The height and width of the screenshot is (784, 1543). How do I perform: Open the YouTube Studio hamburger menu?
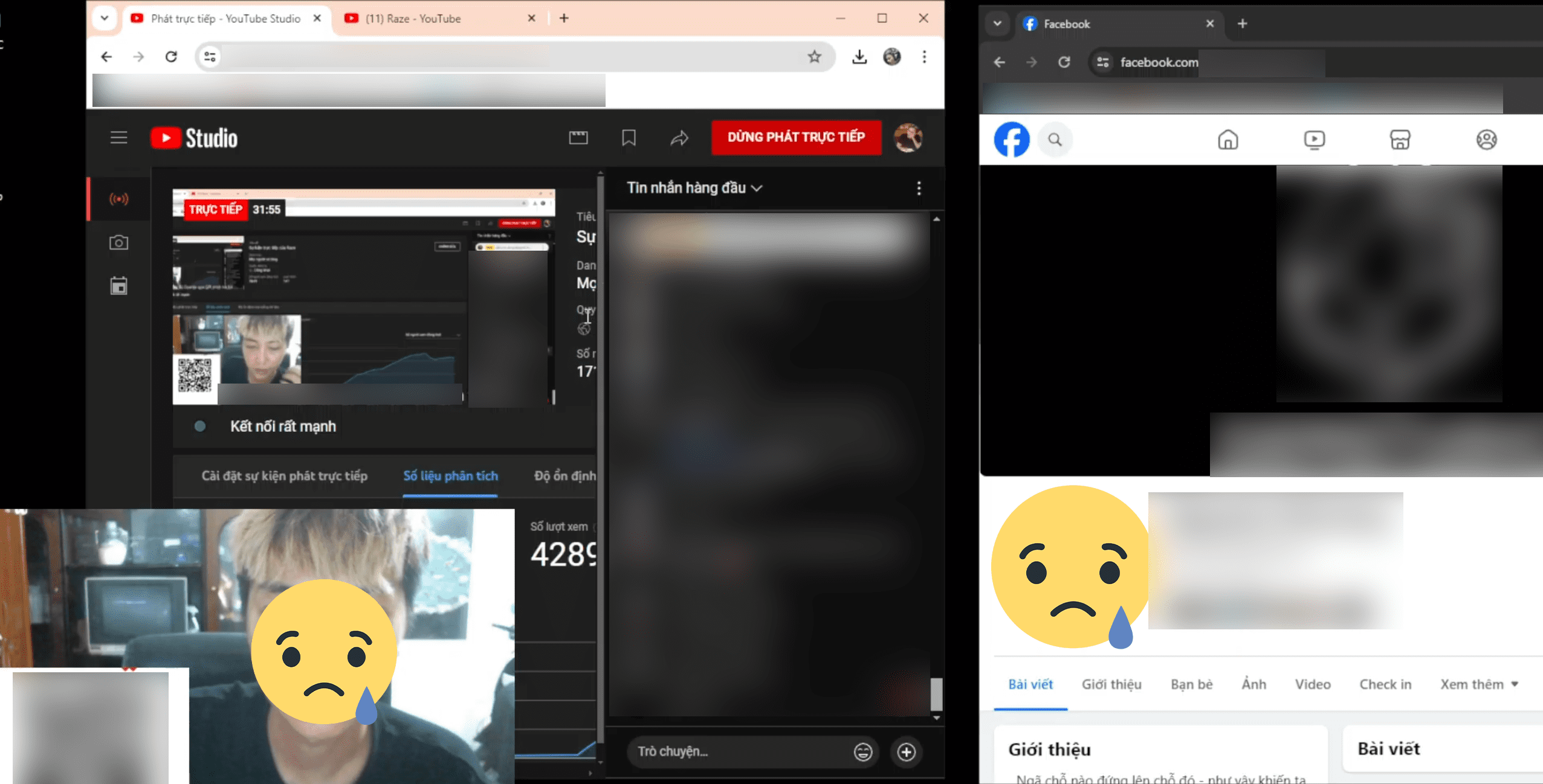[x=118, y=138]
